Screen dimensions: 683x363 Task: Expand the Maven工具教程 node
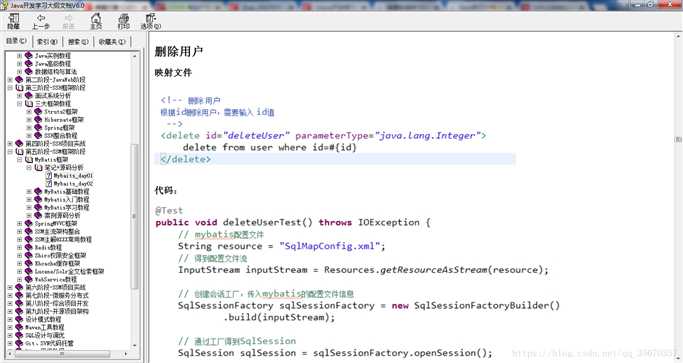tap(10, 327)
